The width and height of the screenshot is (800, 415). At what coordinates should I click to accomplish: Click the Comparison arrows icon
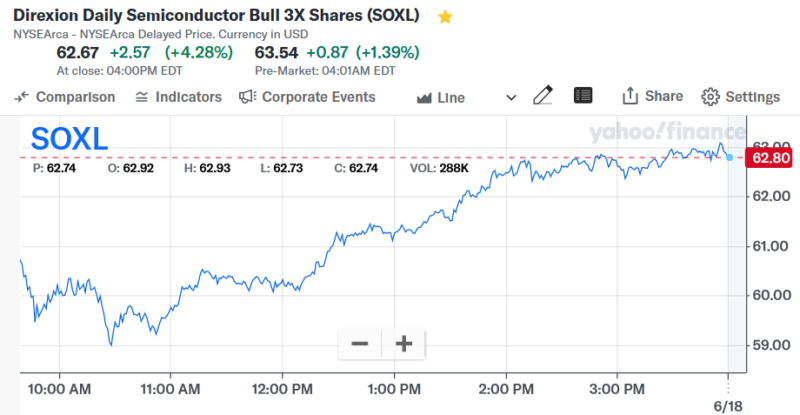22,97
